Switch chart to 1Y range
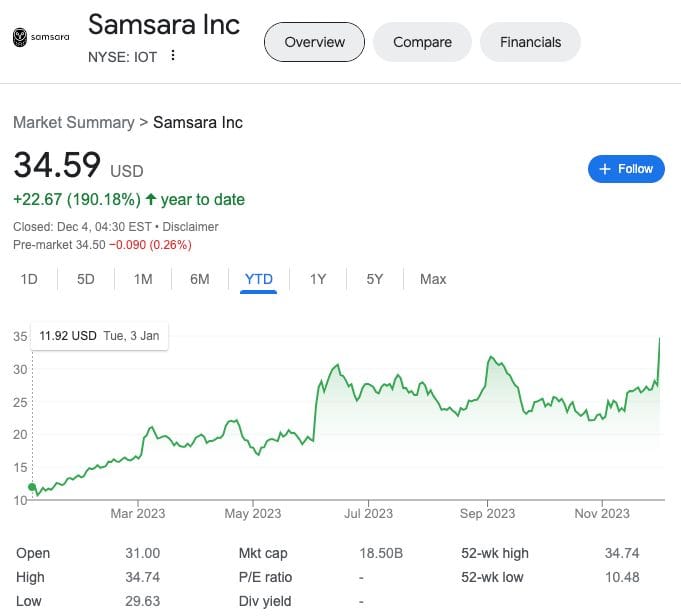Viewport: 681px width, 616px height. pyautogui.click(x=318, y=279)
